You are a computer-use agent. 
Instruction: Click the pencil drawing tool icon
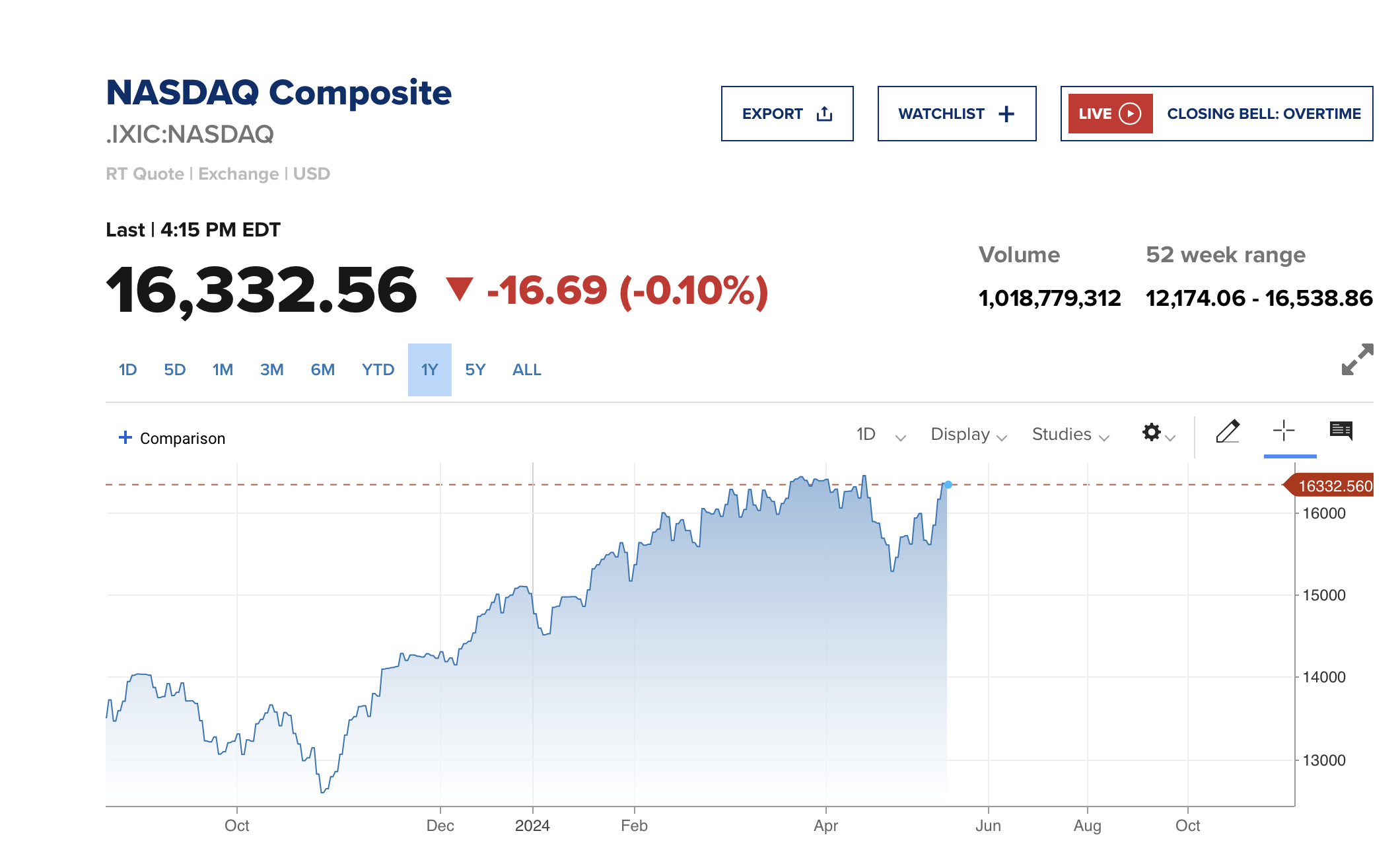pos(1227,432)
